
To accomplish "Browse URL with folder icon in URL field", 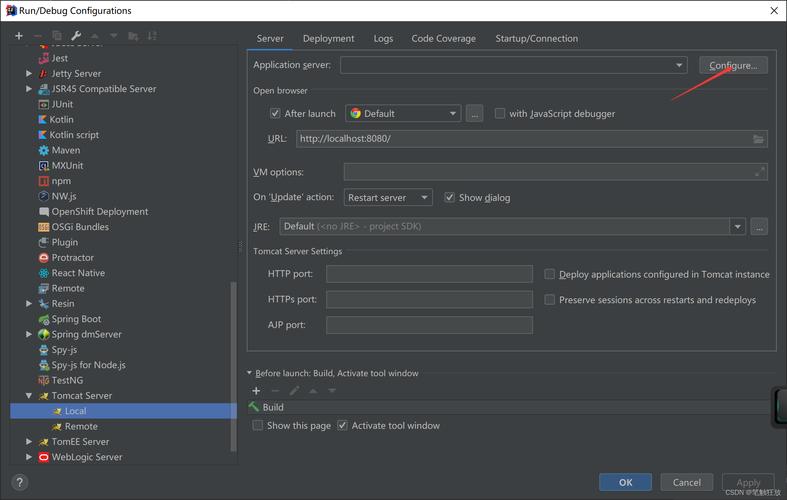I will [x=758, y=139].
